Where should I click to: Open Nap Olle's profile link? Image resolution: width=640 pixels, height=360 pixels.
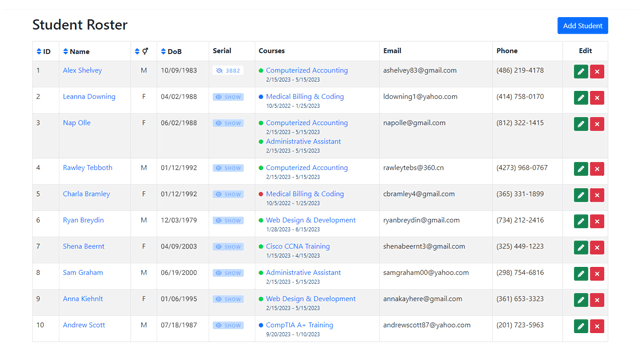(x=77, y=122)
